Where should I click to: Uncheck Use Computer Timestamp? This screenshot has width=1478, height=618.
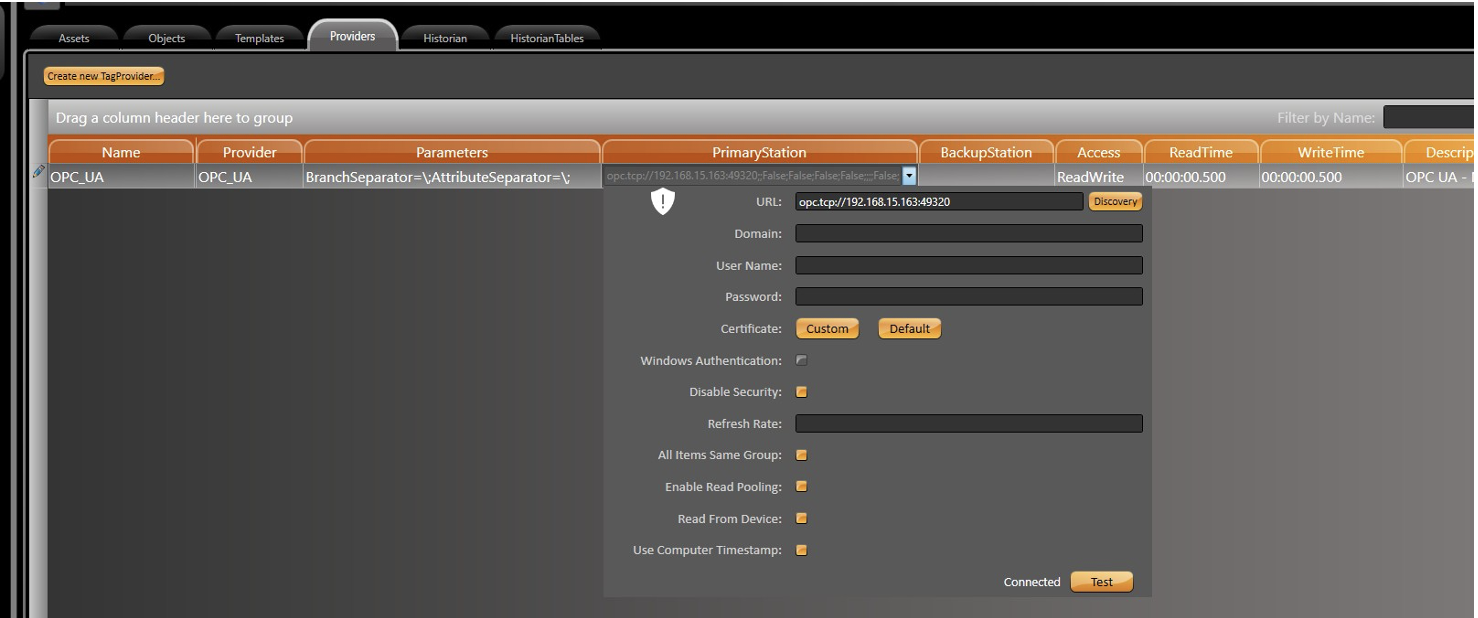point(801,551)
